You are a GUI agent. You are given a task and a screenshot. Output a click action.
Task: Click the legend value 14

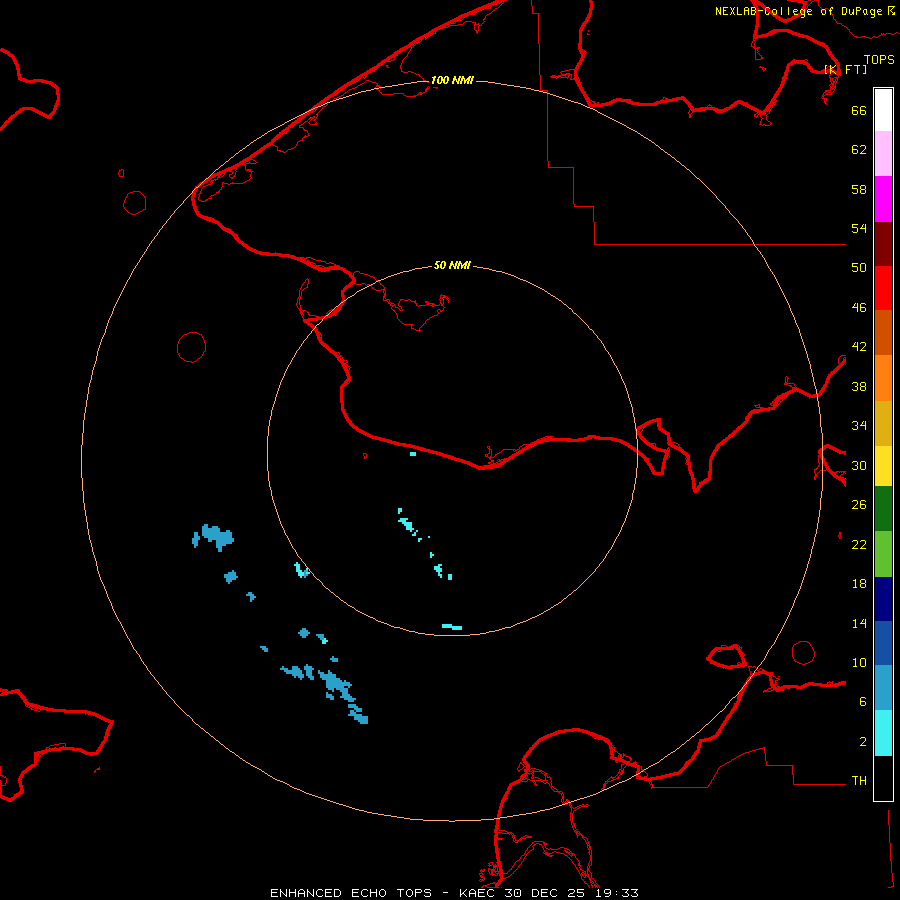[859, 623]
